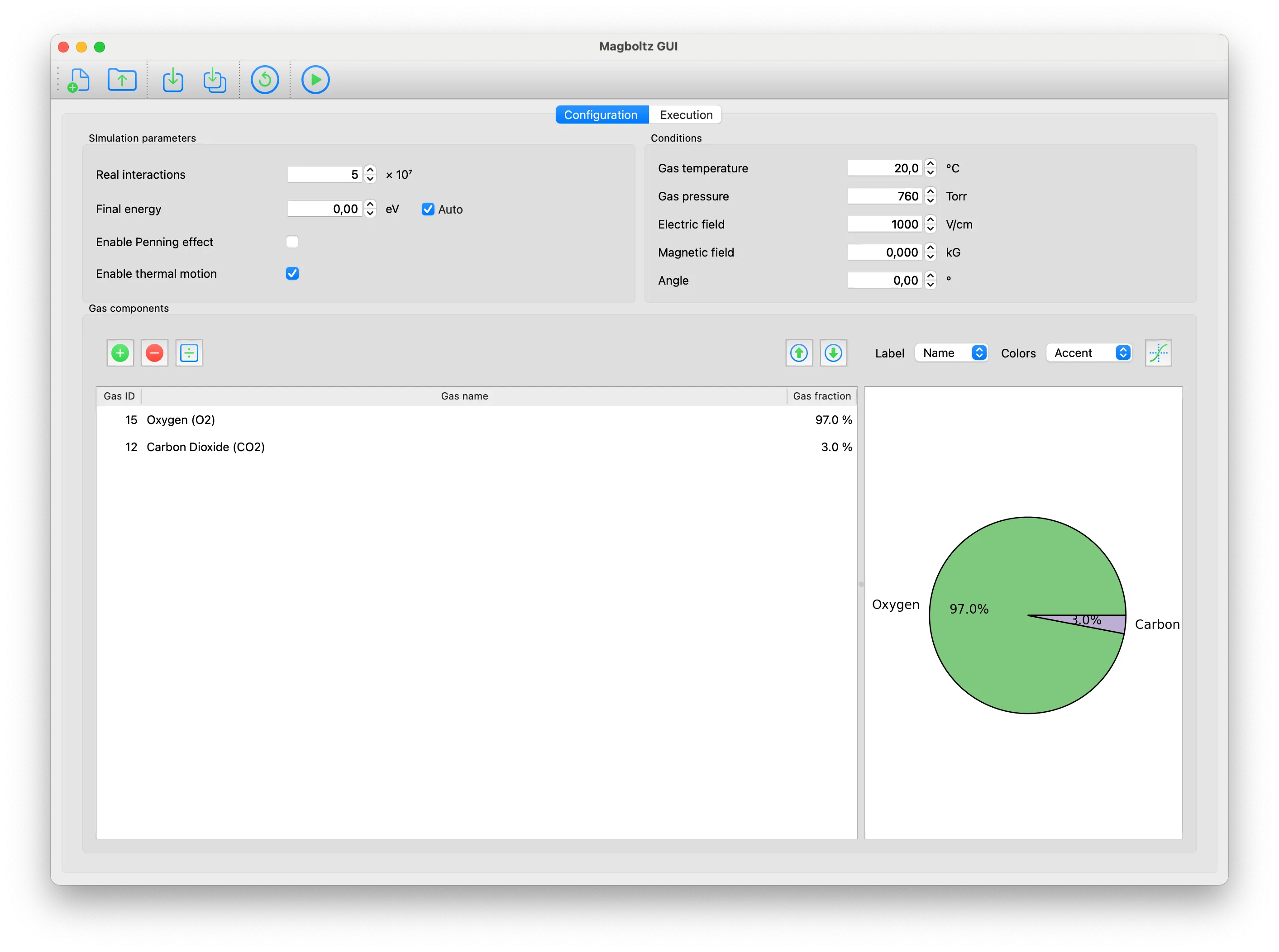The height and width of the screenshot is (952, 1279).
Task: Switch to the Execution tab
Action: [685, 114]
